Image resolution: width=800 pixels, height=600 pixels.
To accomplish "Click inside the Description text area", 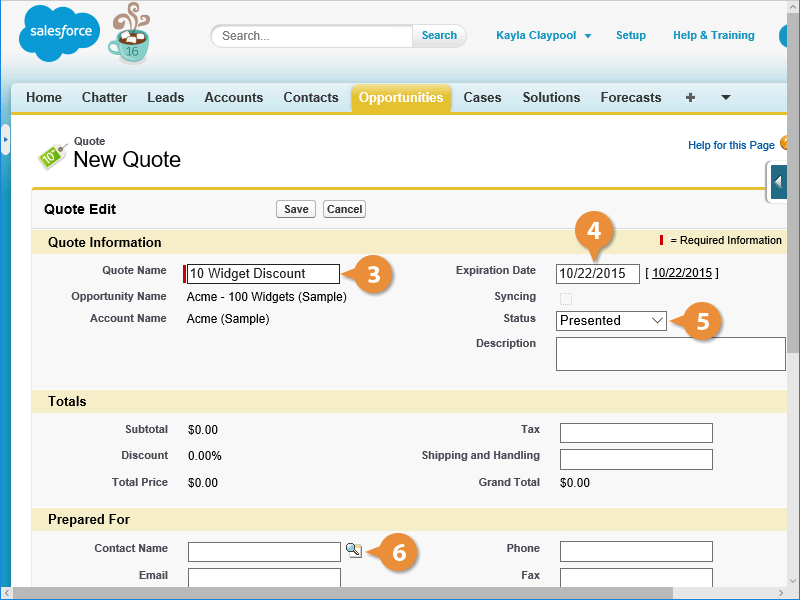I will [670, 354].
